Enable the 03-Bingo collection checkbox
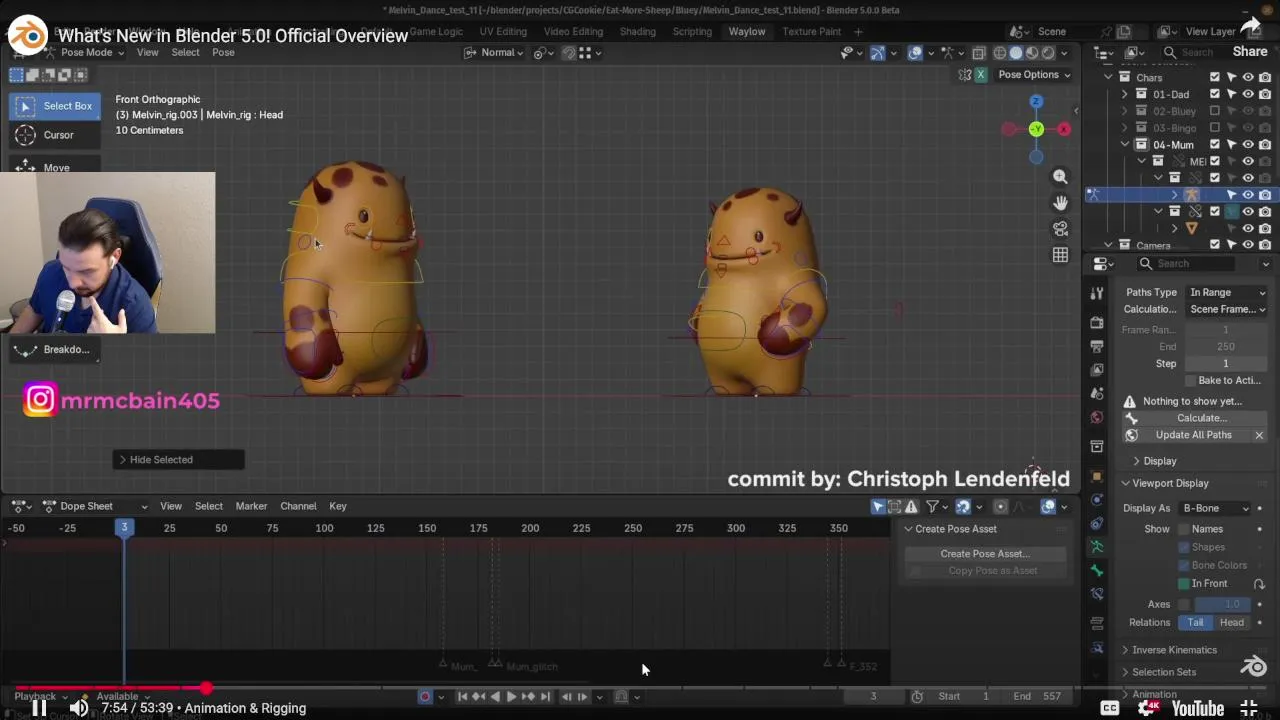This screenshot has width=1280, height=720. (1215, 128)
